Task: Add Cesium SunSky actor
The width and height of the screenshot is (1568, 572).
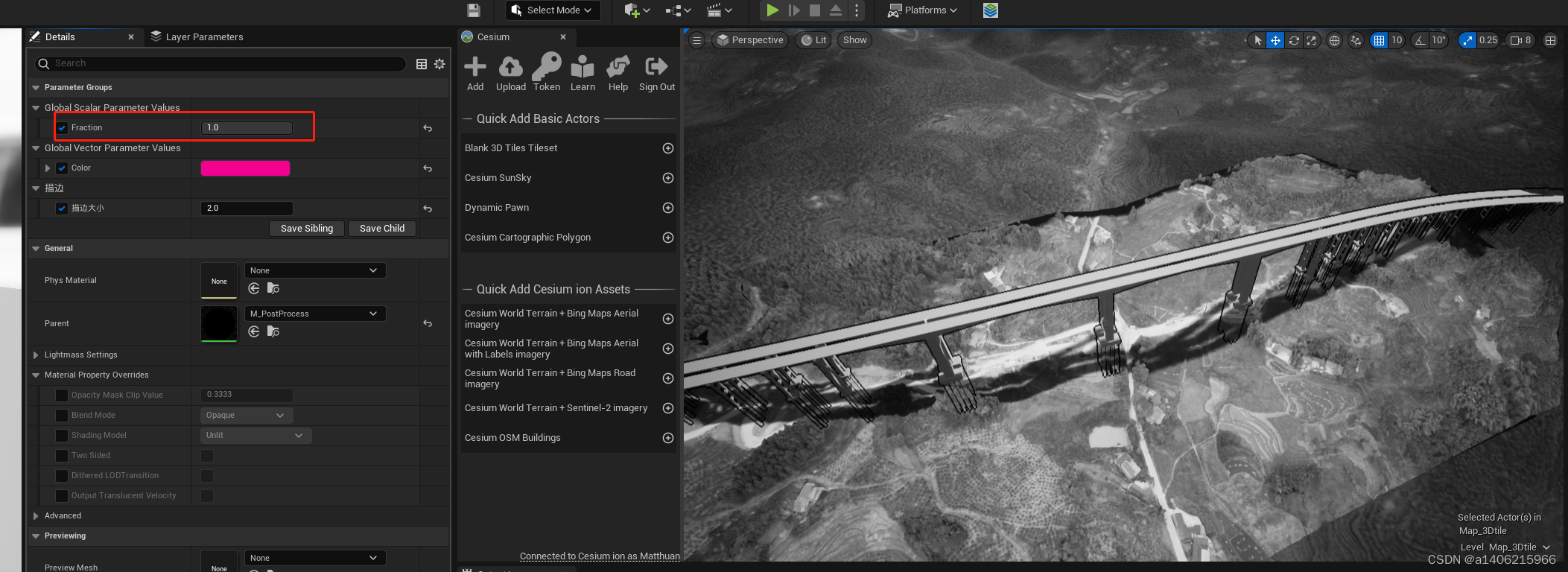Action: coord(668,178)
